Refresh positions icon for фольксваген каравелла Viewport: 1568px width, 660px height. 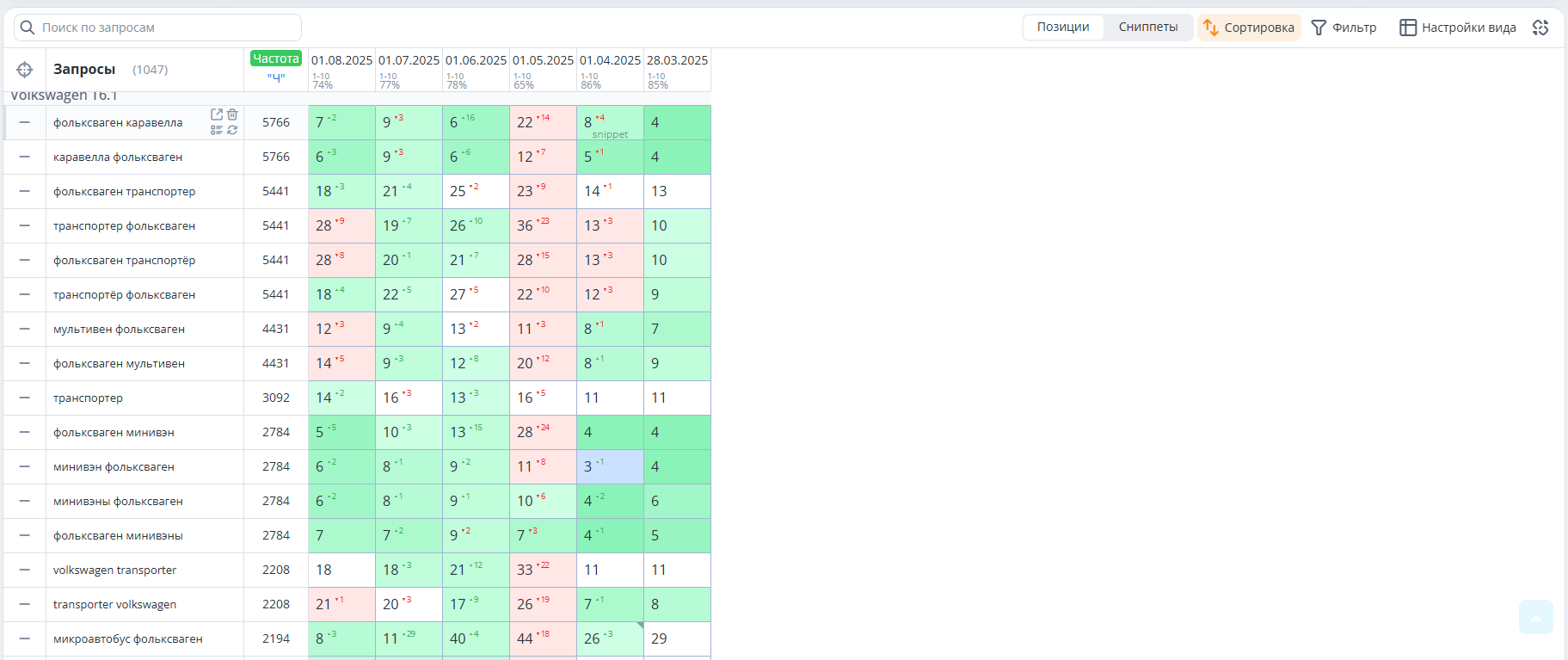point(232,130)
